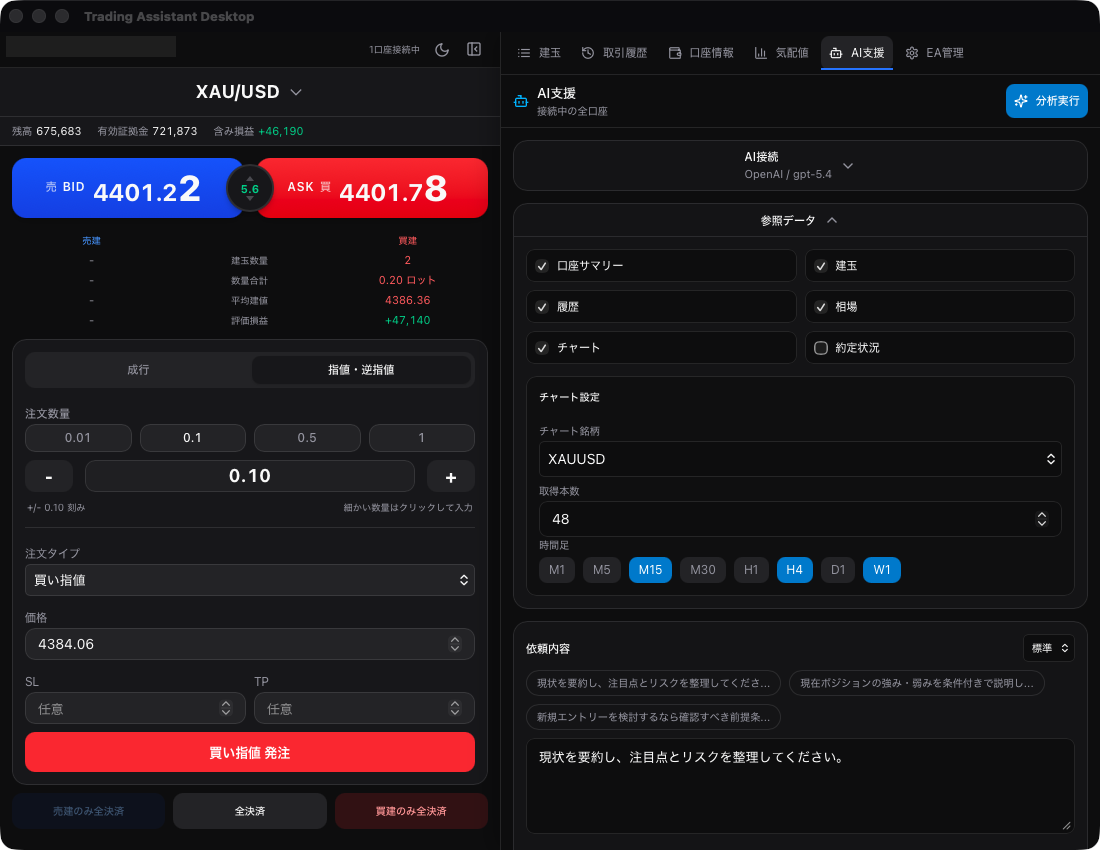This screenshot has width=1100, height=850.
Task: Switch to the 成行 order tab
Action: (x=138, y=370)
